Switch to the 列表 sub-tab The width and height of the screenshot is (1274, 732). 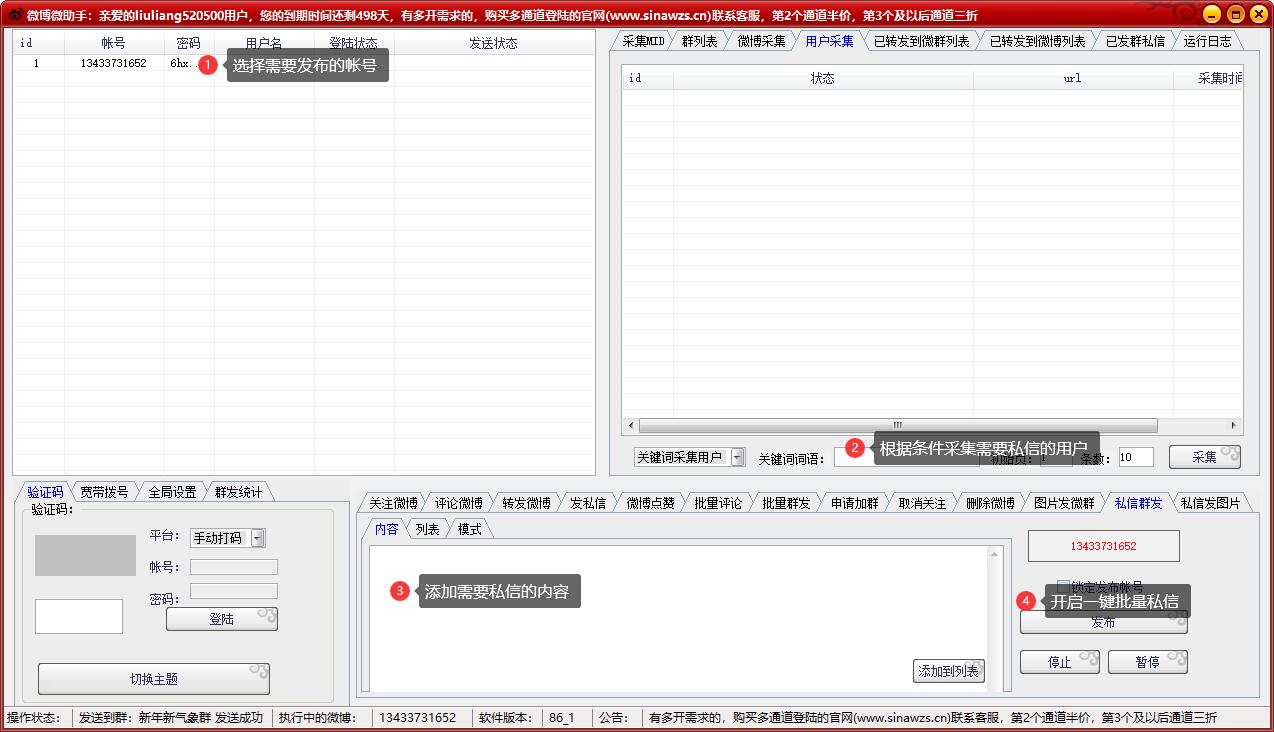[427, 529]
